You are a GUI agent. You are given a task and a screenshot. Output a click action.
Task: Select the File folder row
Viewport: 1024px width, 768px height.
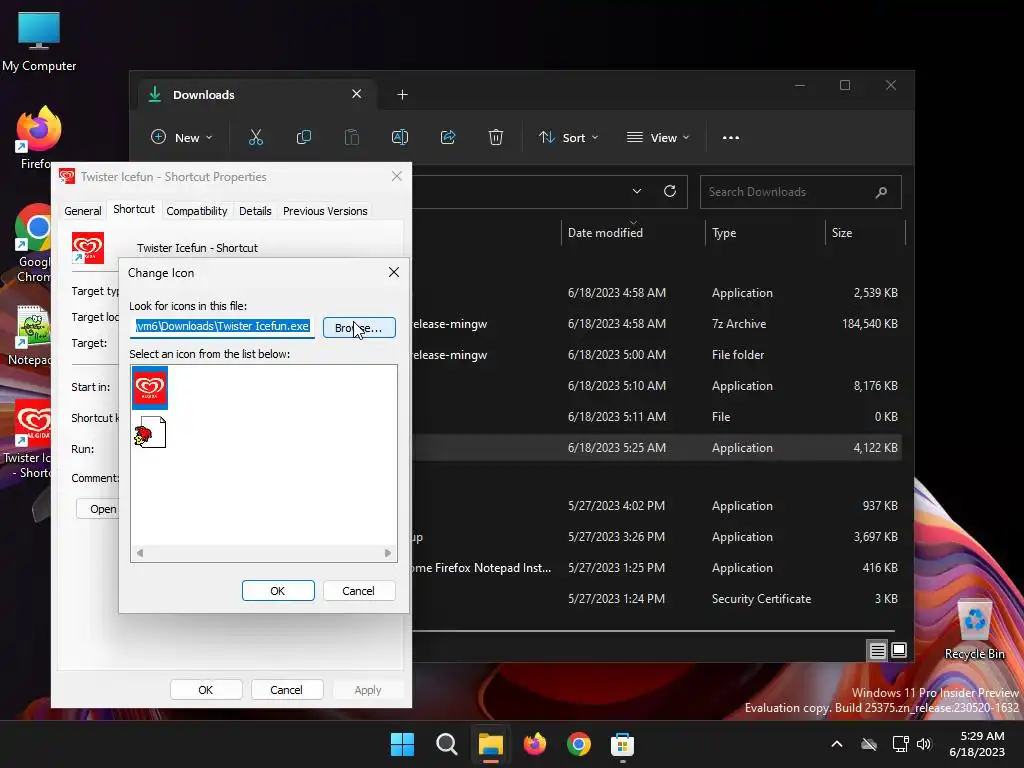[656, 355]
